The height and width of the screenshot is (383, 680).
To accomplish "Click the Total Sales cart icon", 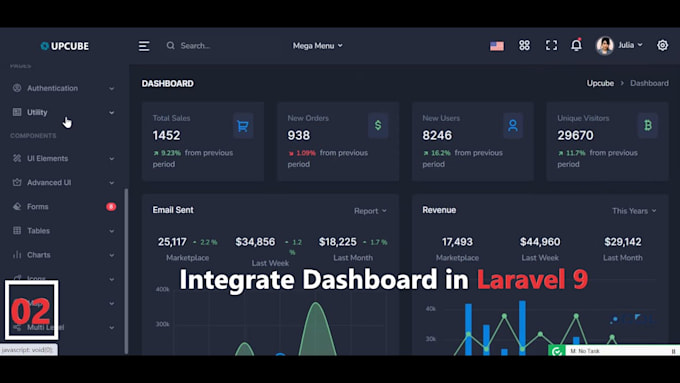I will point(243,126).
